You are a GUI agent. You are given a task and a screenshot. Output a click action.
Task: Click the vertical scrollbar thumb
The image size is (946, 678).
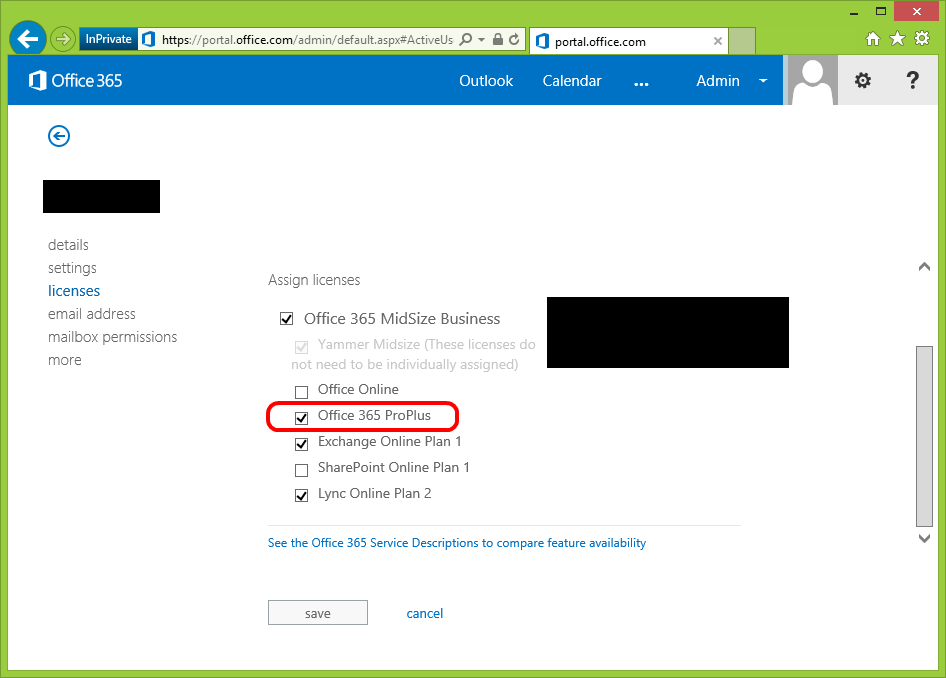[924, 436]
